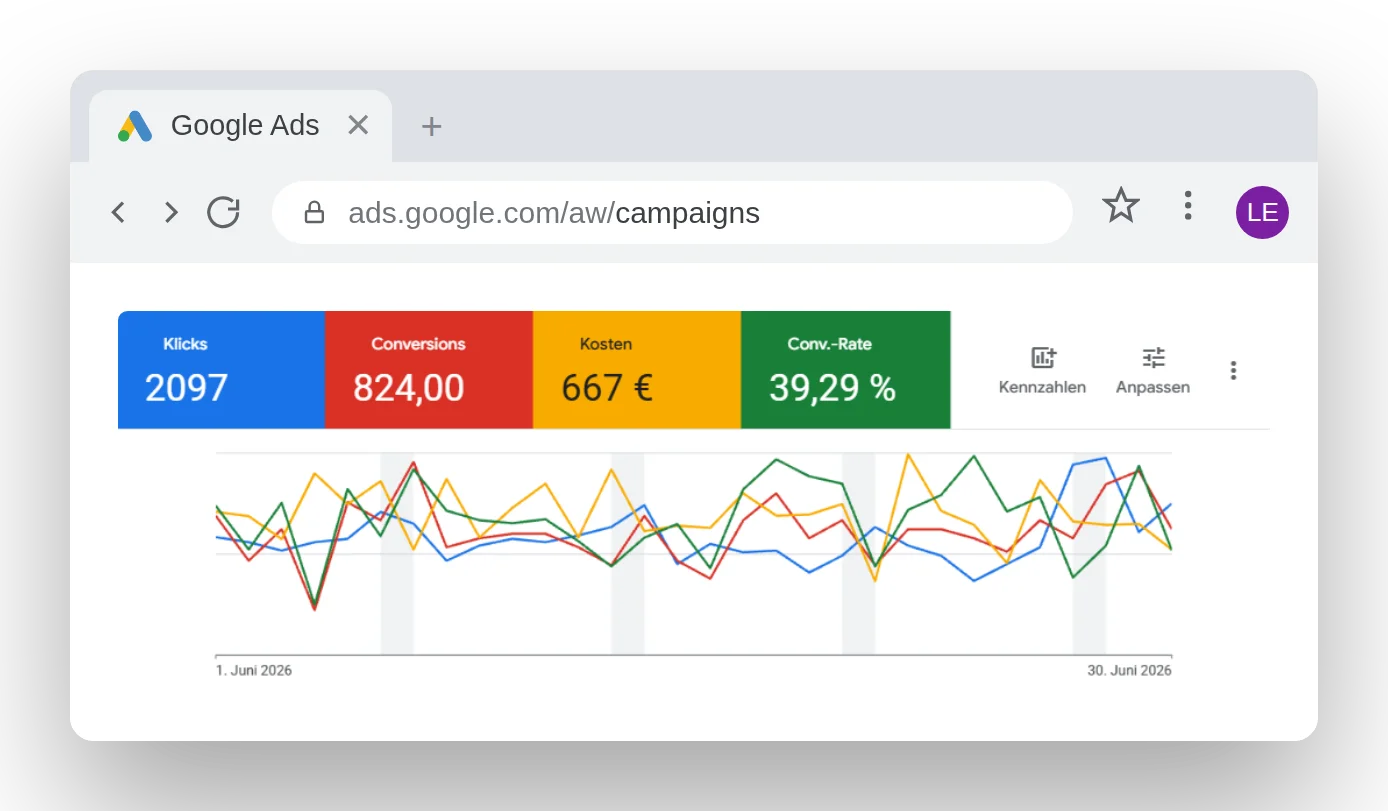The image size is (1388, 811).
Task: Go forward with the browser forward arrow
Action: pos(171,212)
